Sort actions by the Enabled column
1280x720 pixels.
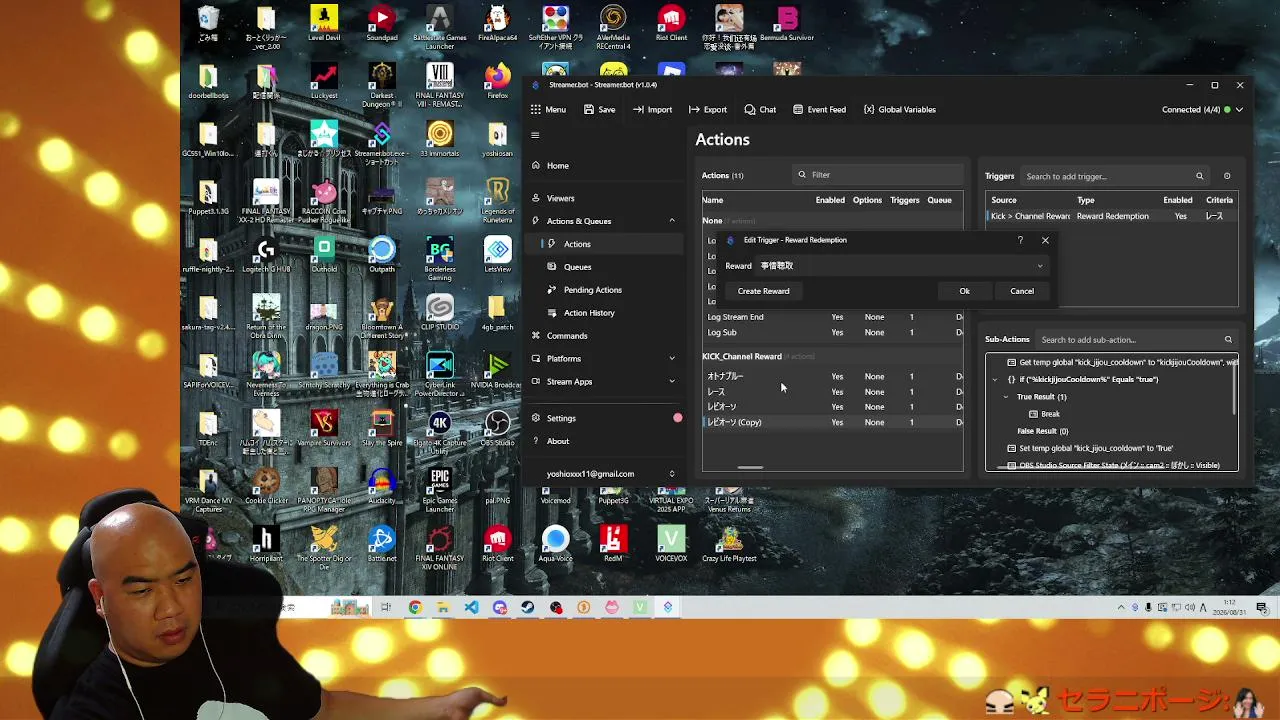coord(830,200)
